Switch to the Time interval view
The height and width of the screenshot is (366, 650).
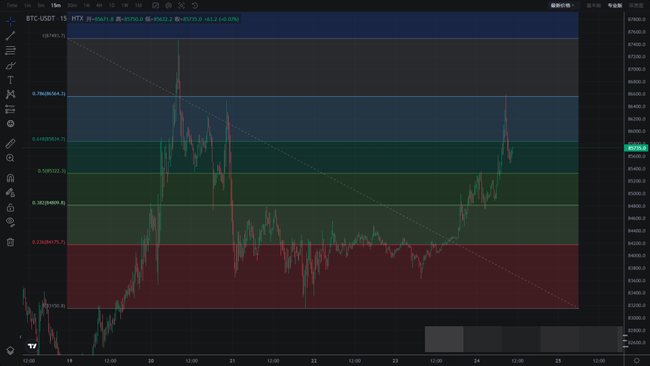point(12,5)
